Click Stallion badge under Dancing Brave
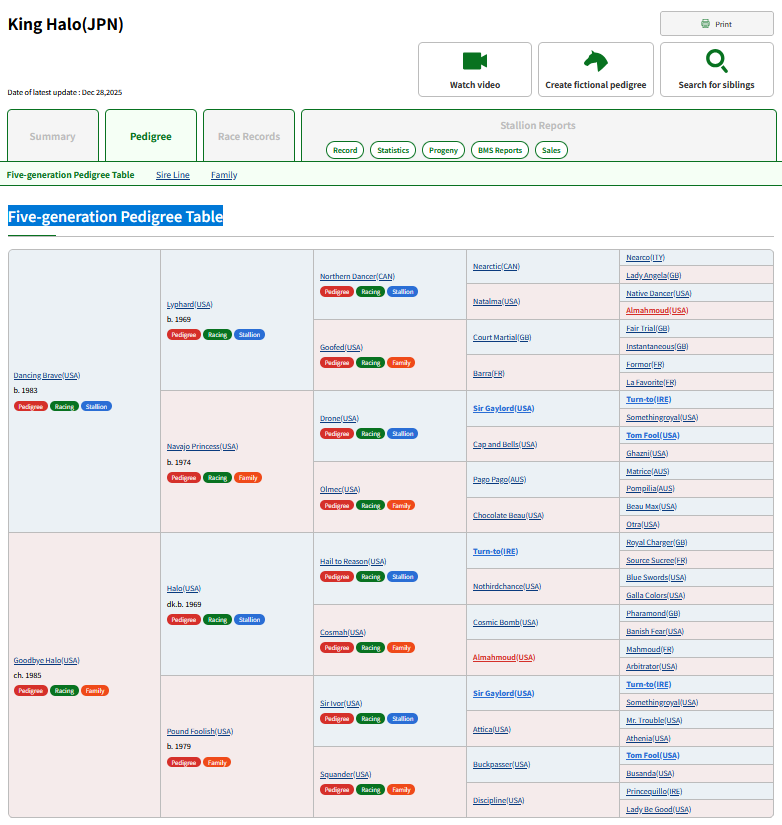 pyautogui.click(x=96, y=406)
